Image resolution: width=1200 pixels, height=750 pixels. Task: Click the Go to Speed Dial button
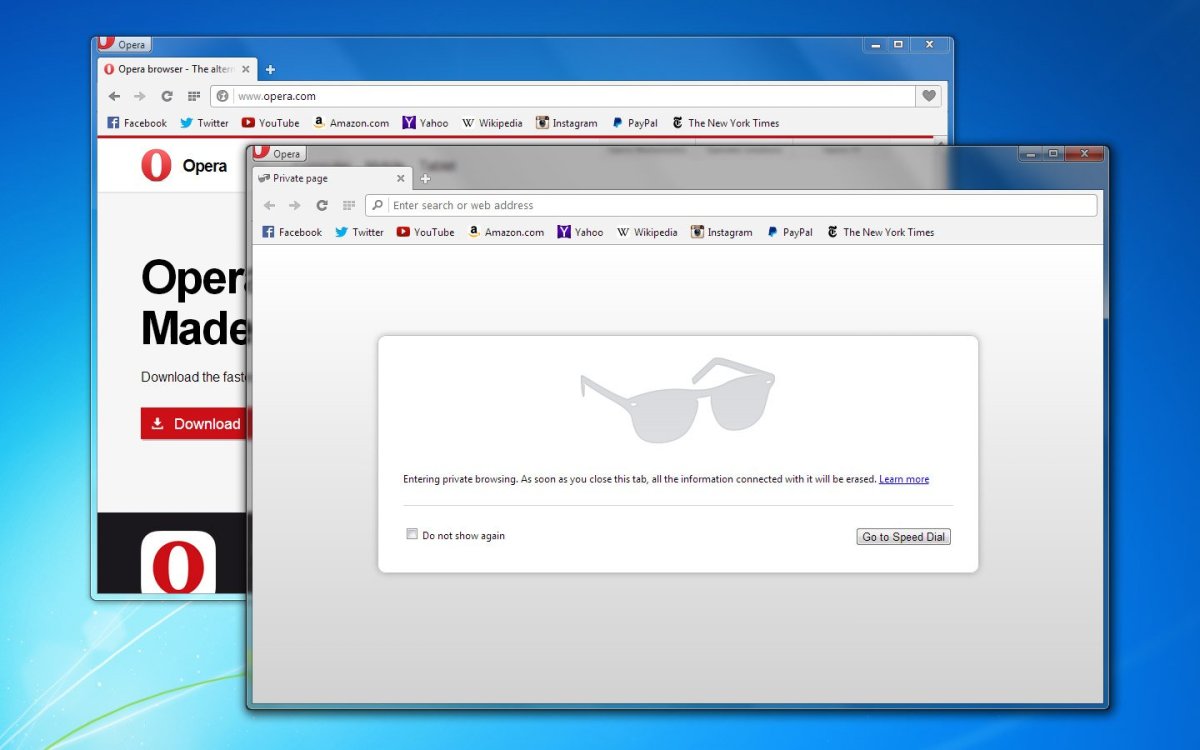903,537
